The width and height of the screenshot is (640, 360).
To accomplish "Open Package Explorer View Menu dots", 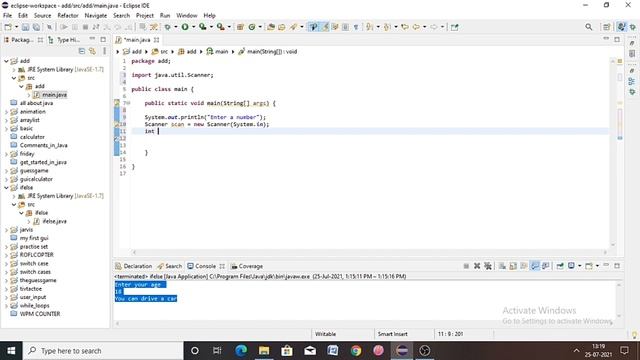I will coord(104,51).
